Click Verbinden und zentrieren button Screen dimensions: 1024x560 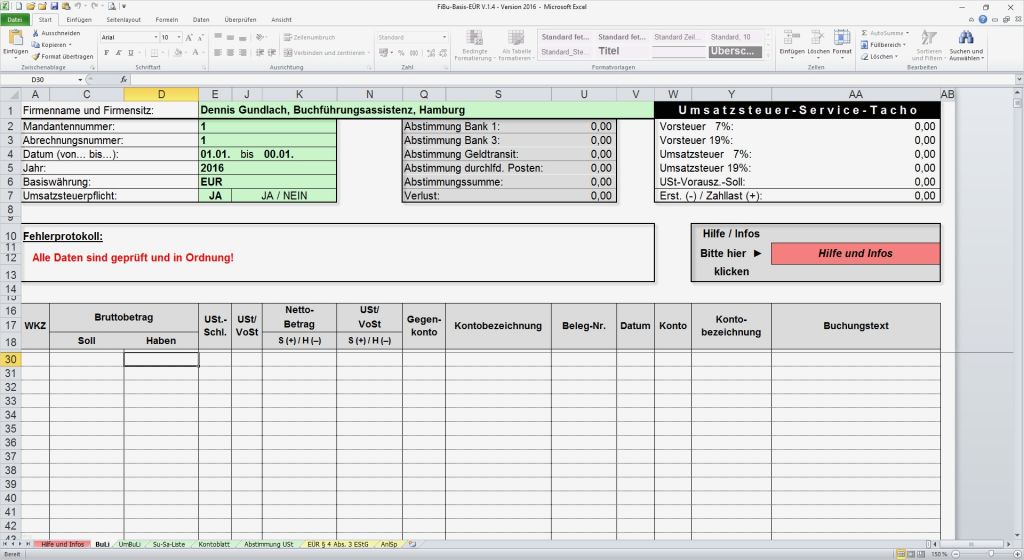(327, 53)
